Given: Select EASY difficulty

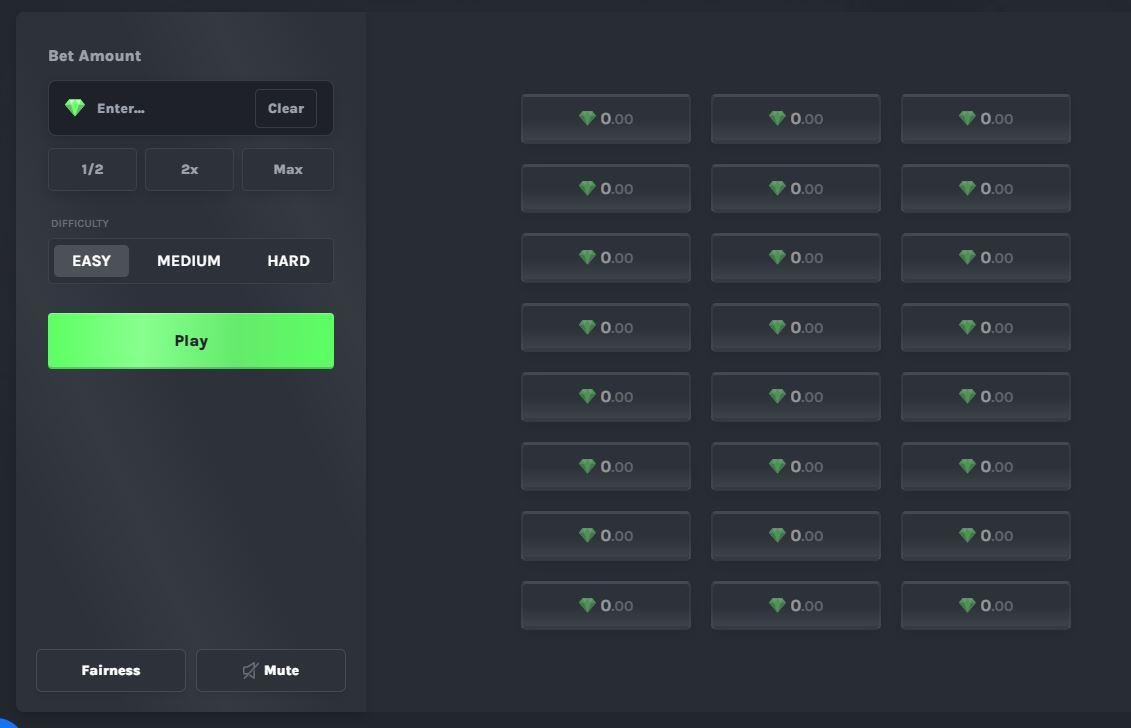Looking at the screenshot, I should pyautogui.click(x=91, y=261).
